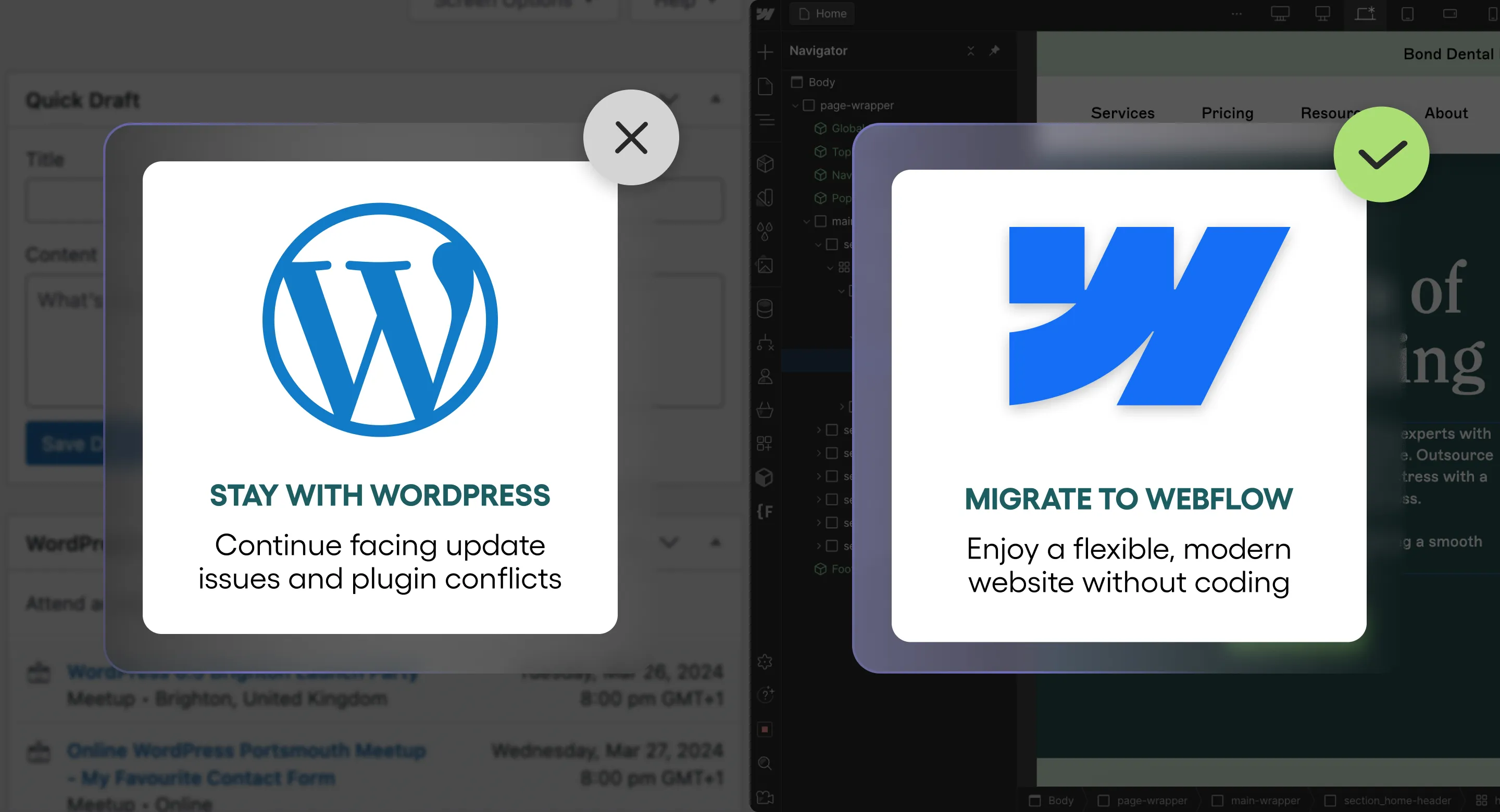This screenshot has width=1500, height=812.
Task: Open the search magnifier icon in the sidebar
Action: coord(765,763)
